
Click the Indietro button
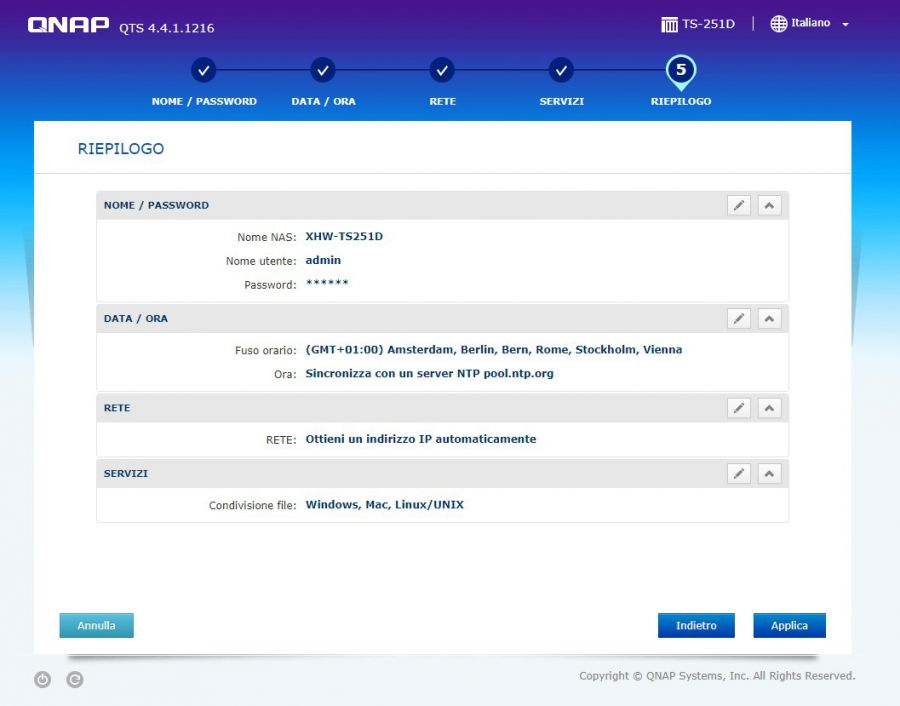[x=696, y=626]
